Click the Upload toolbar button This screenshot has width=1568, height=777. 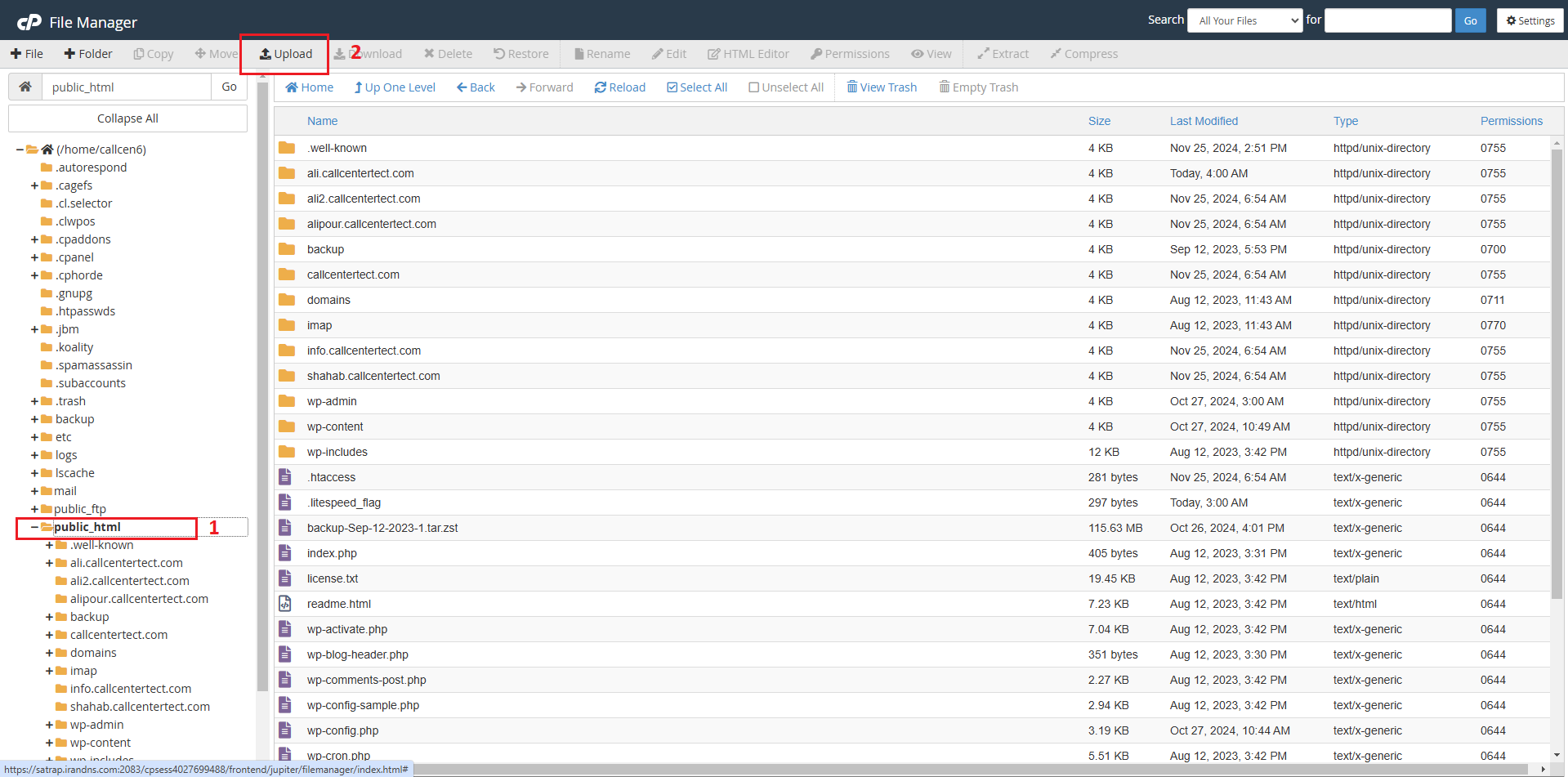(x=285, y=54)
